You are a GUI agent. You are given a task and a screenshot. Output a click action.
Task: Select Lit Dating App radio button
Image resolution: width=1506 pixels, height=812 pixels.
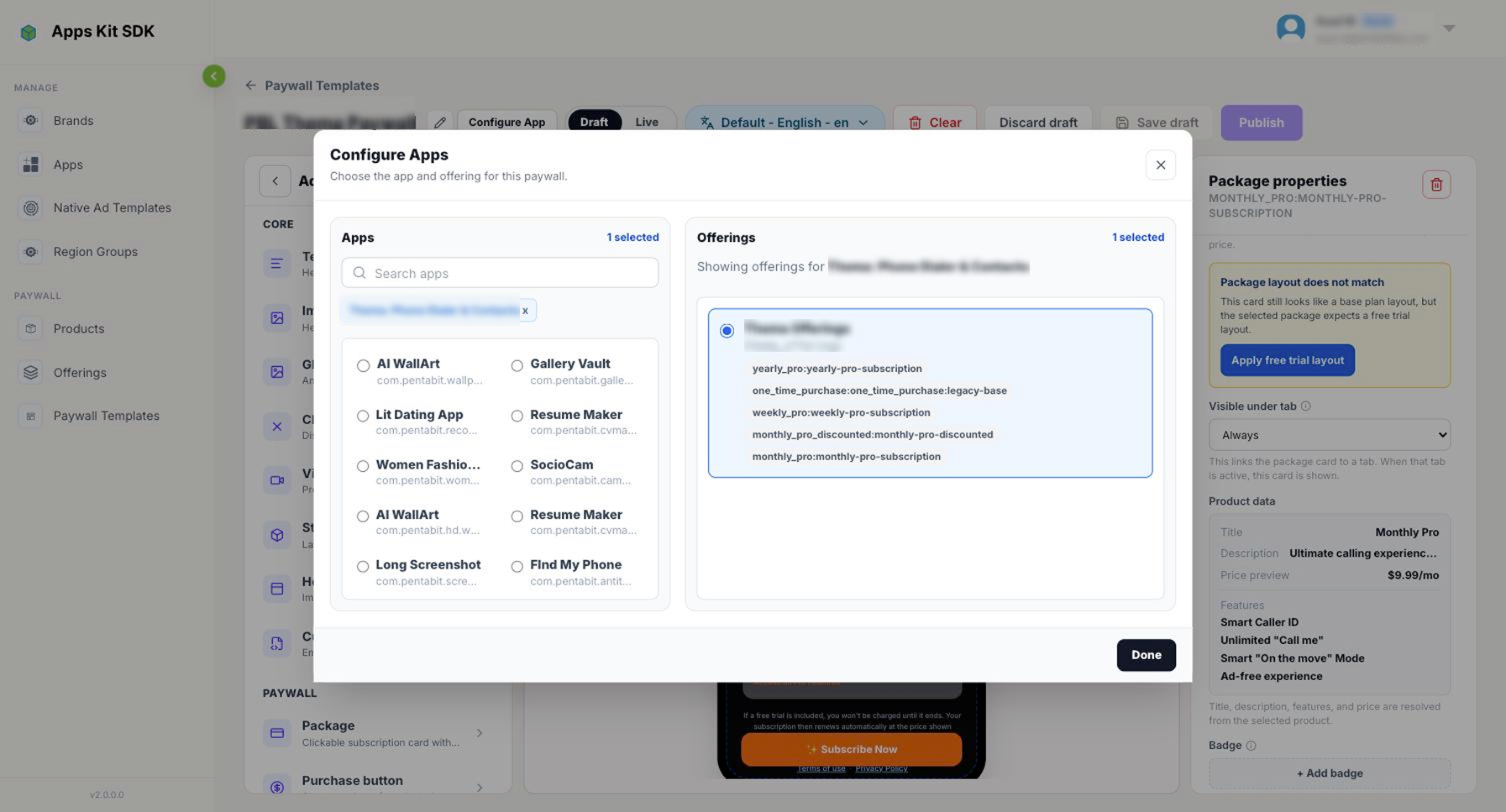click(363, 416)
